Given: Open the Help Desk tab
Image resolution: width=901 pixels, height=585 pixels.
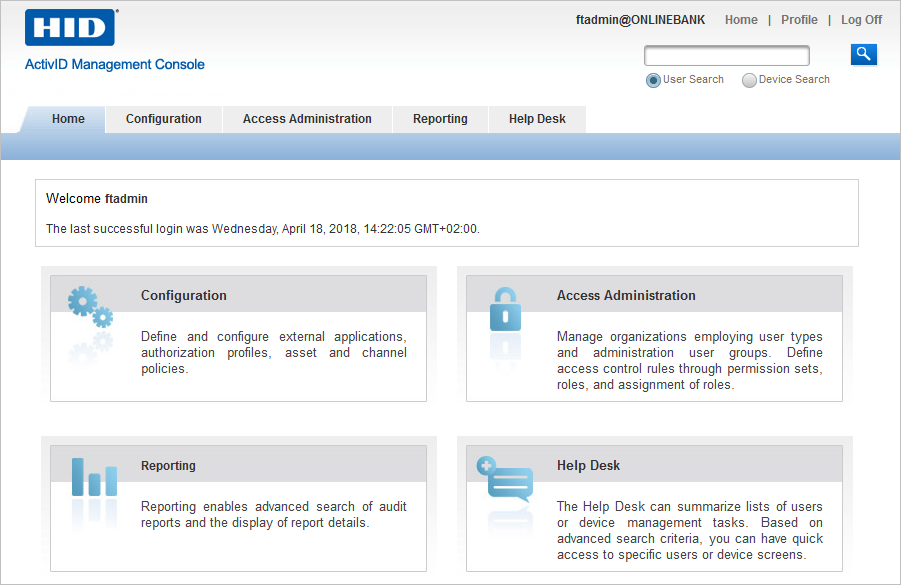Looking at the screenshot, I should click(x=537, y=118).
